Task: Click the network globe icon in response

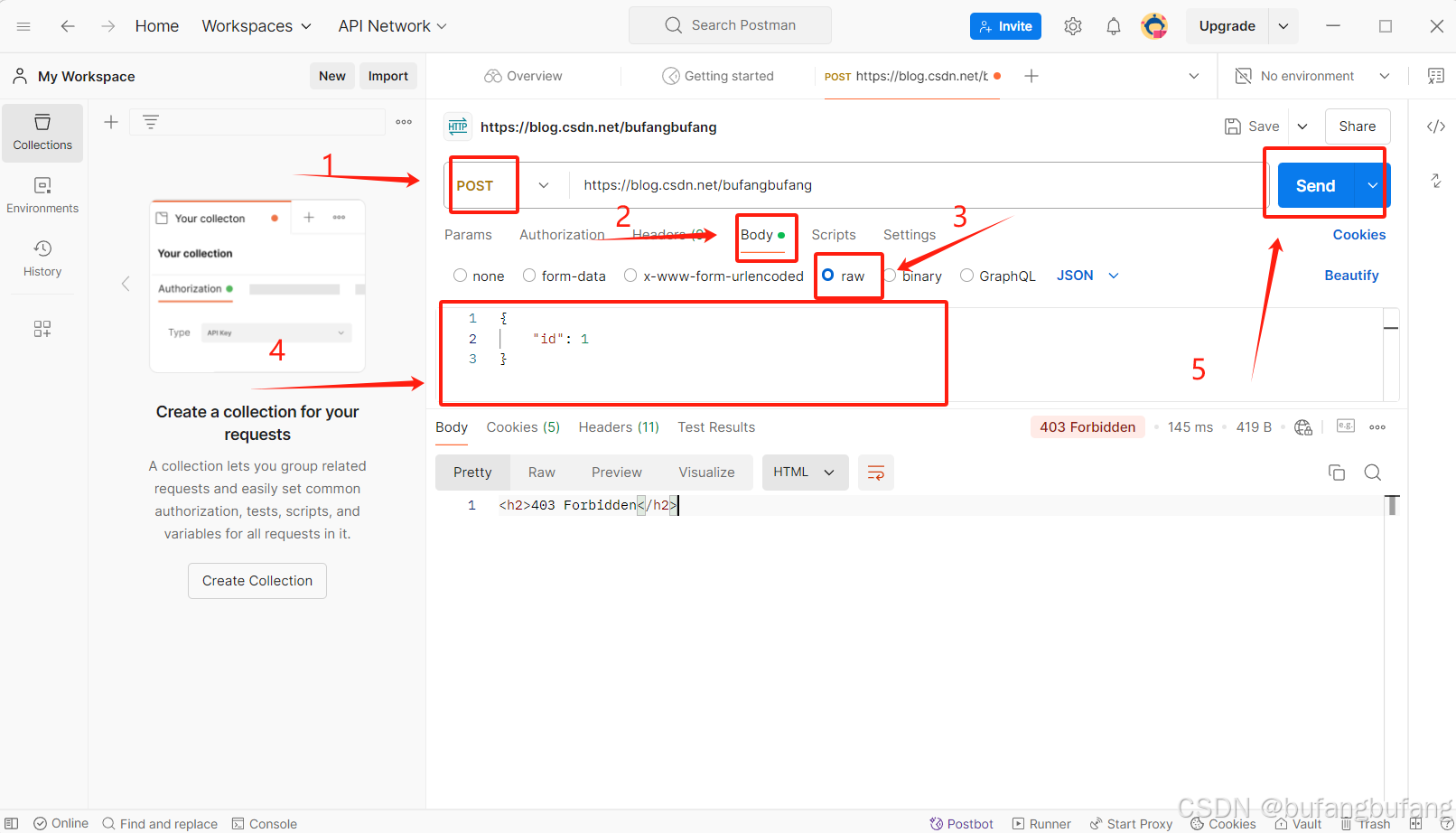Action: pos(1303,427)
